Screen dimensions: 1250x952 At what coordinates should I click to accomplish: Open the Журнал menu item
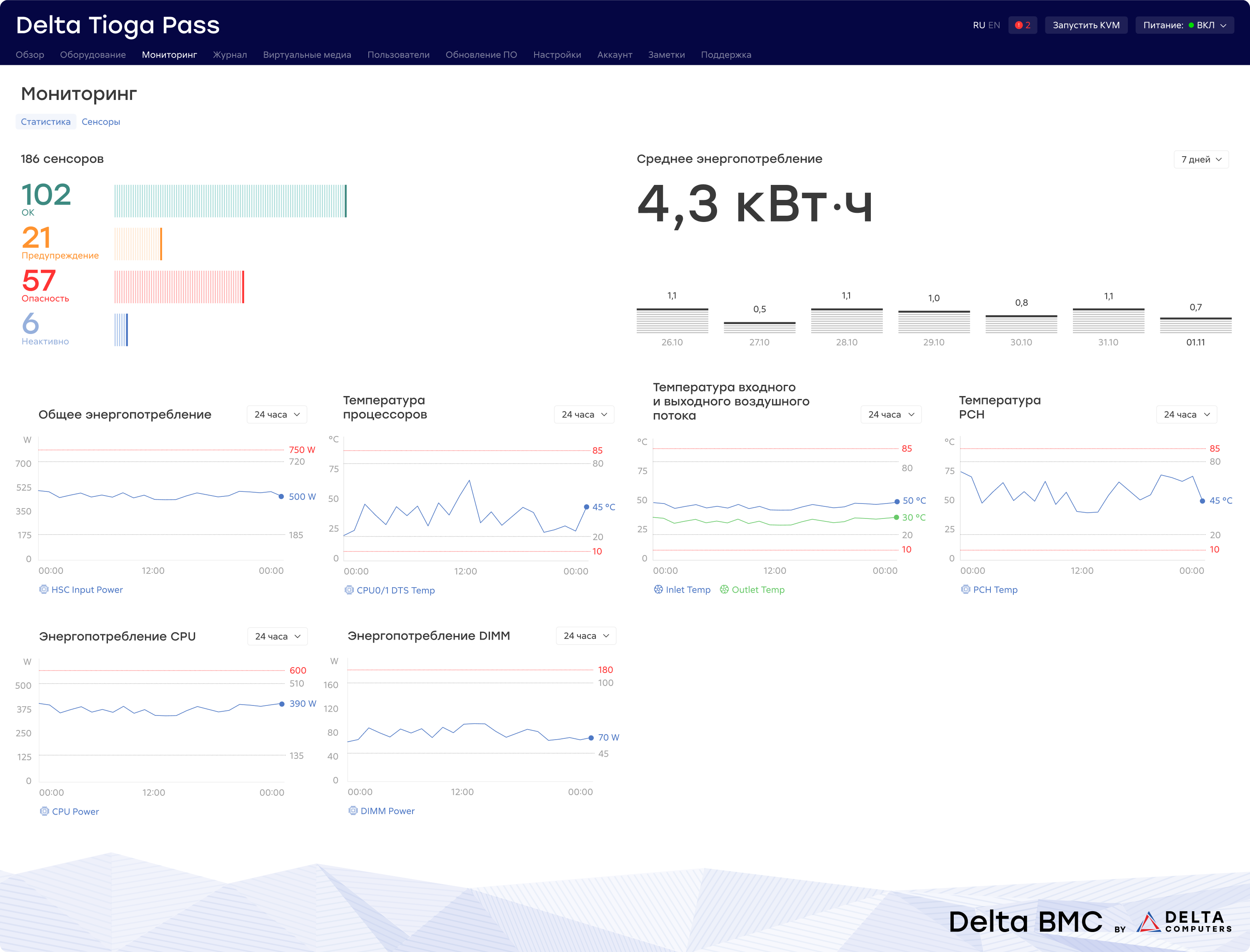coord(230,55)
